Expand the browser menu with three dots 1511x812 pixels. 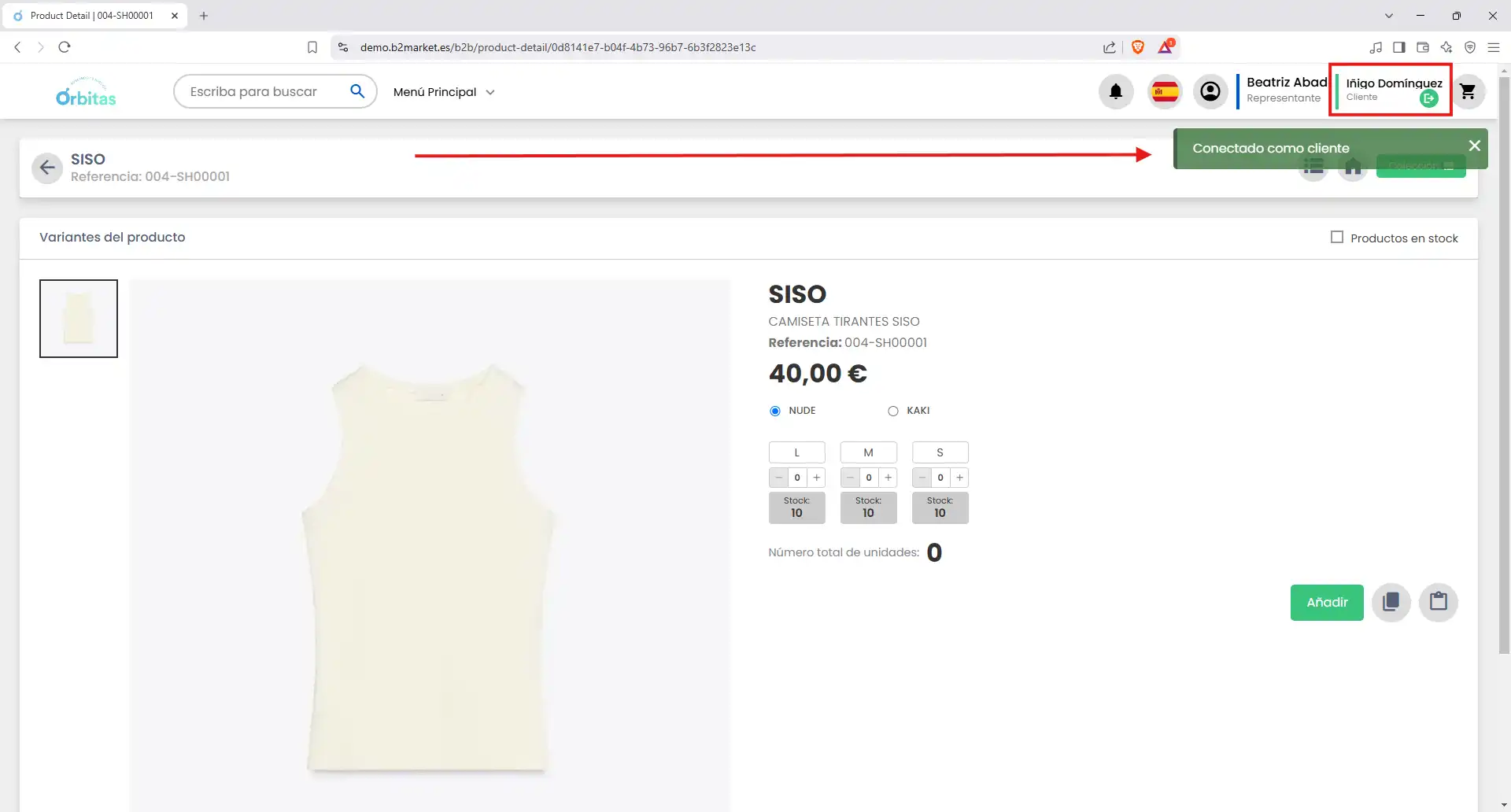(1494, 47)
